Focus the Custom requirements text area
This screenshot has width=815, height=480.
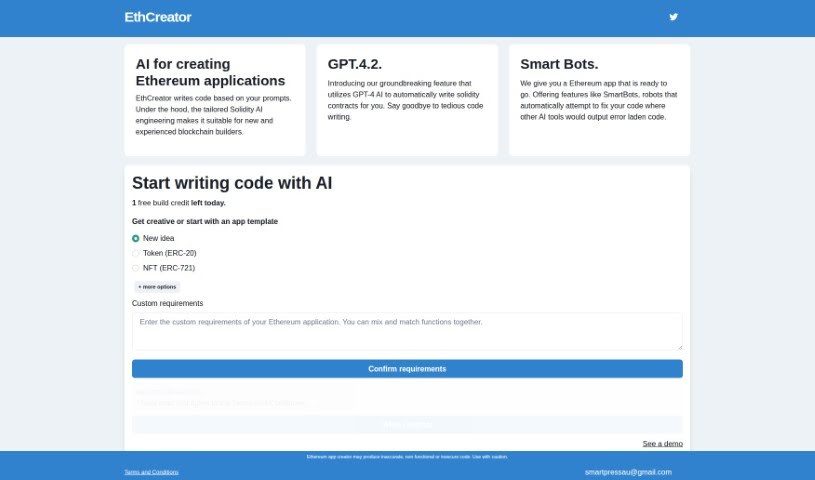coord(407,331)
